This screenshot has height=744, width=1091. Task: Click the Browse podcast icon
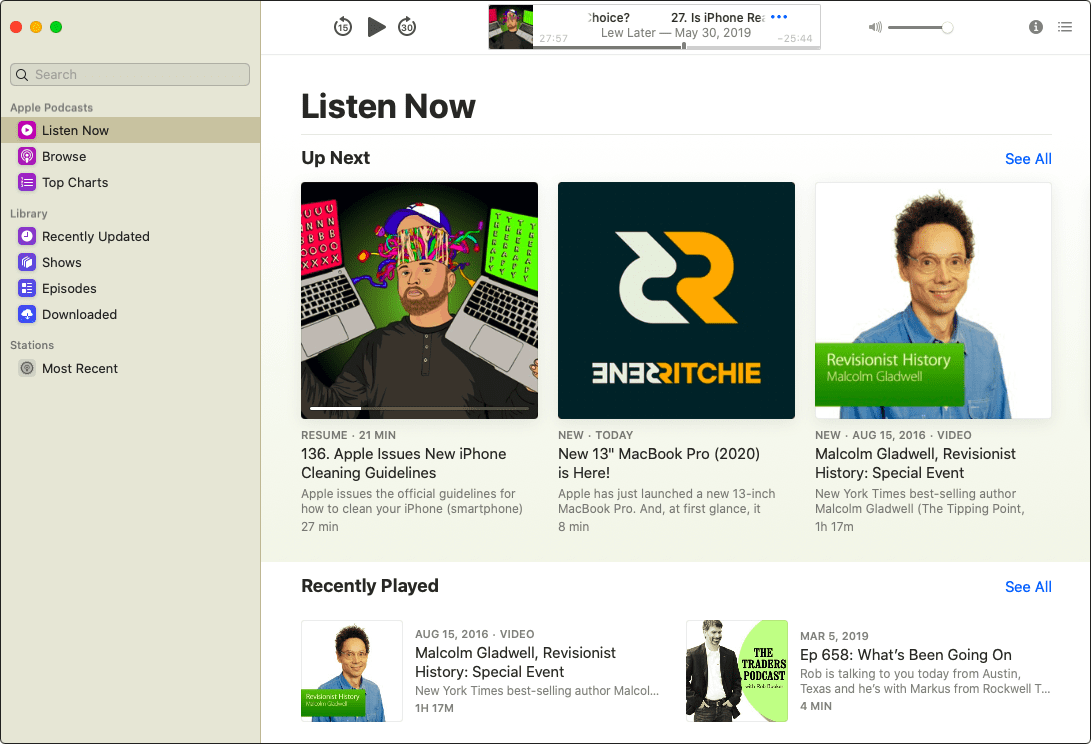pos(26,157)
